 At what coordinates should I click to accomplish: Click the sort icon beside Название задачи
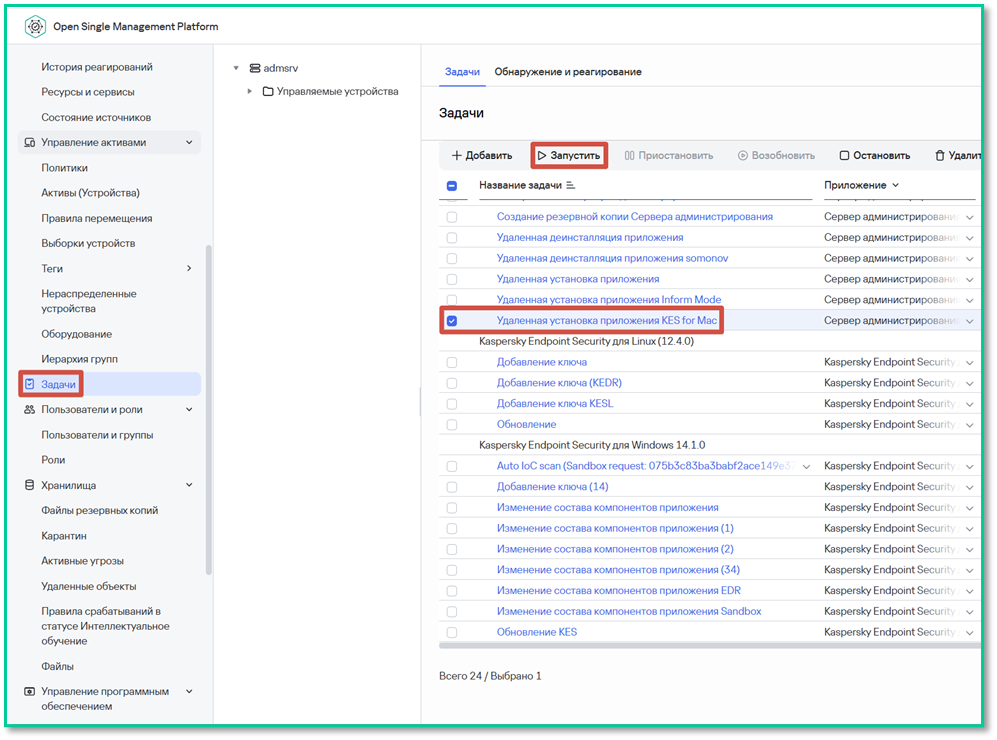(x=570, y=185)
